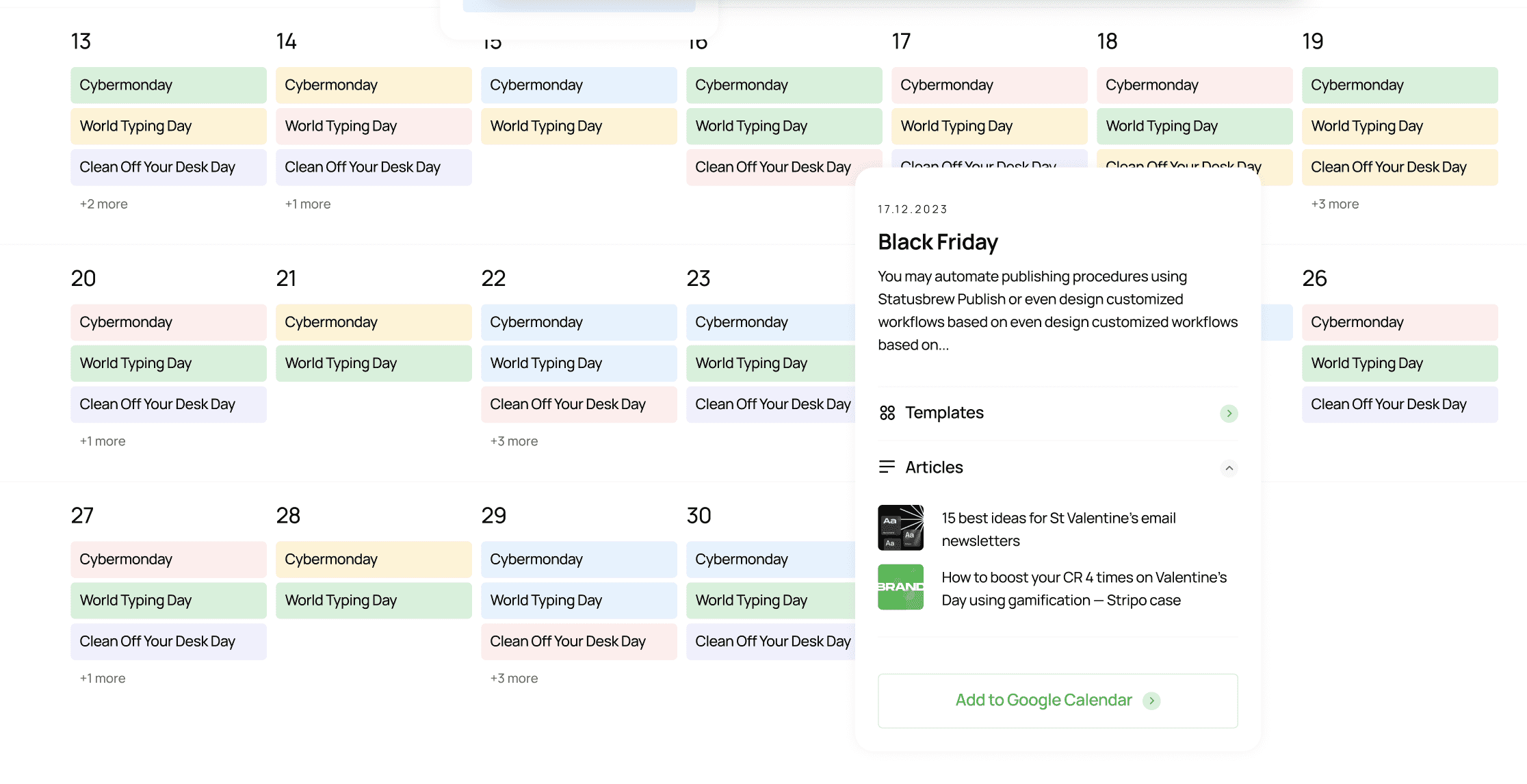Click the Black Friday title

(x=938, y=241)
